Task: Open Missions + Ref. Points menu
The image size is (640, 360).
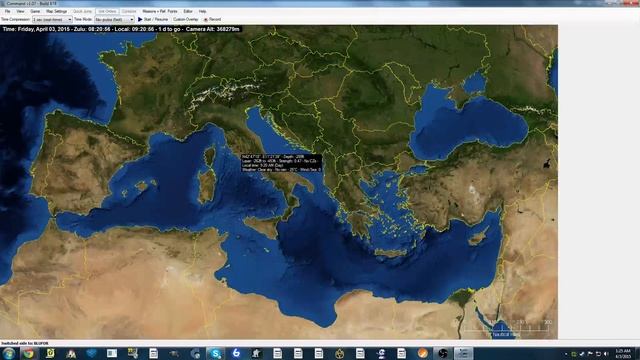Action: click(x=160, y=11)
